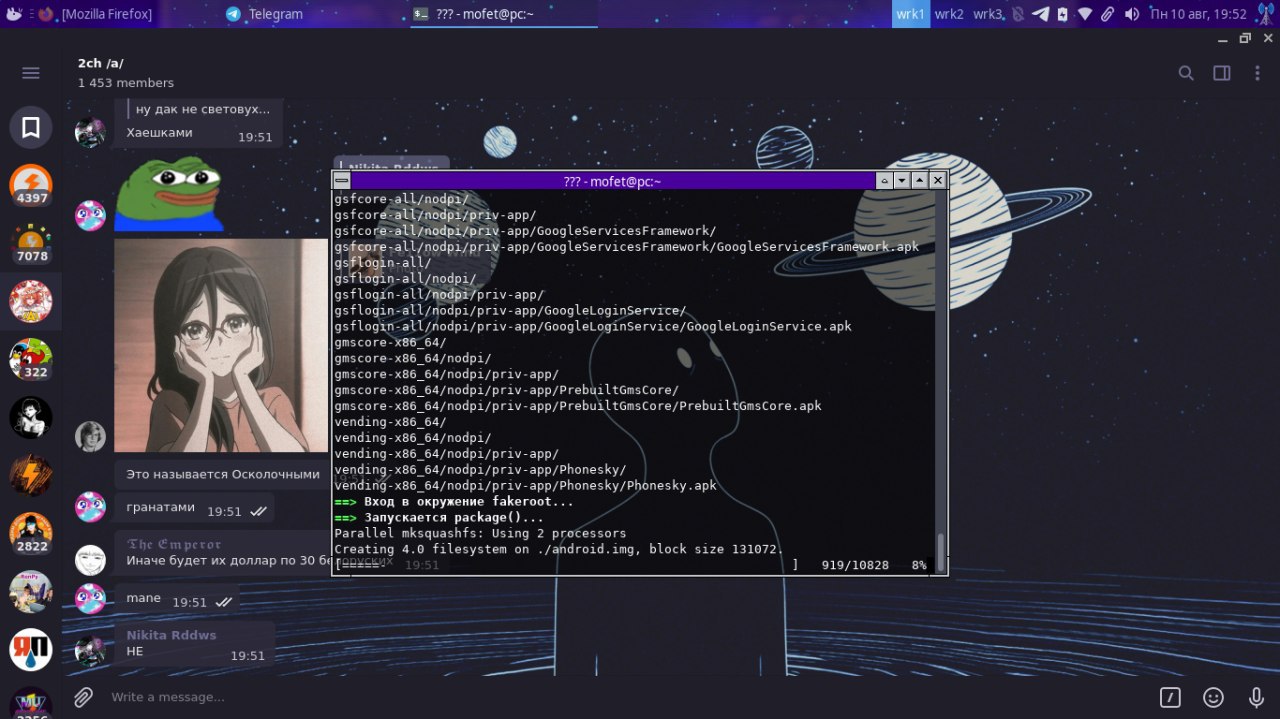Attach a file with paperclip icon
This screenshot has width=1280, height=719.
click(83, 697)
